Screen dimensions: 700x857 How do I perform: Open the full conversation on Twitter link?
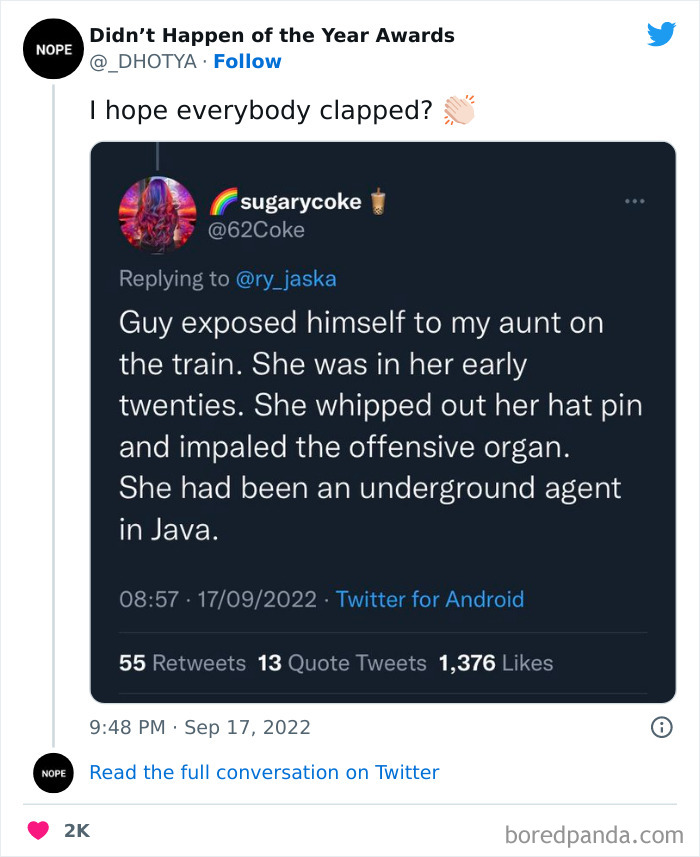(264, 772)
